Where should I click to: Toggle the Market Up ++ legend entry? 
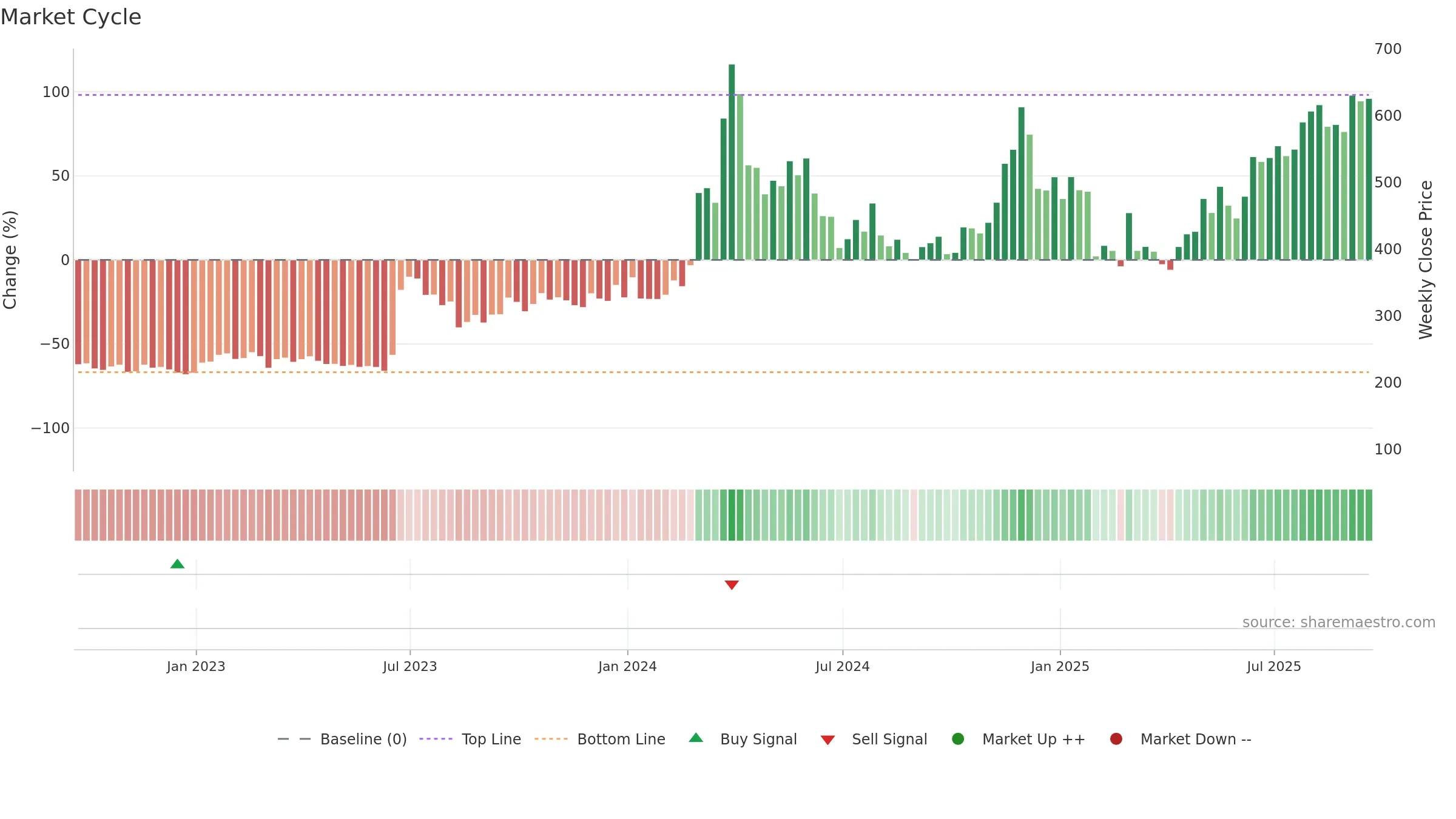tap(1019, 740)
